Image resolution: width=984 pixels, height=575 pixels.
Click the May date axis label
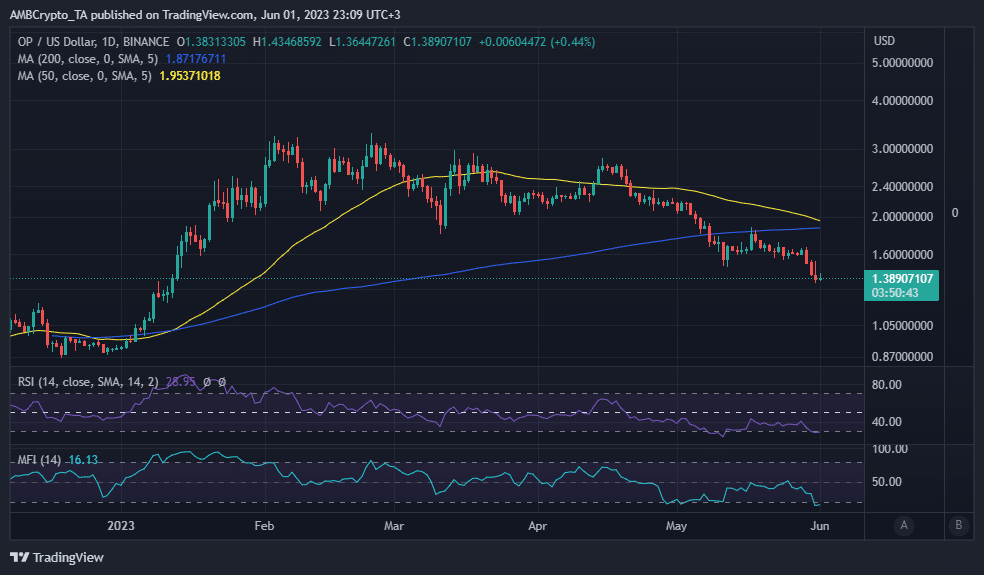pos(676,526)
